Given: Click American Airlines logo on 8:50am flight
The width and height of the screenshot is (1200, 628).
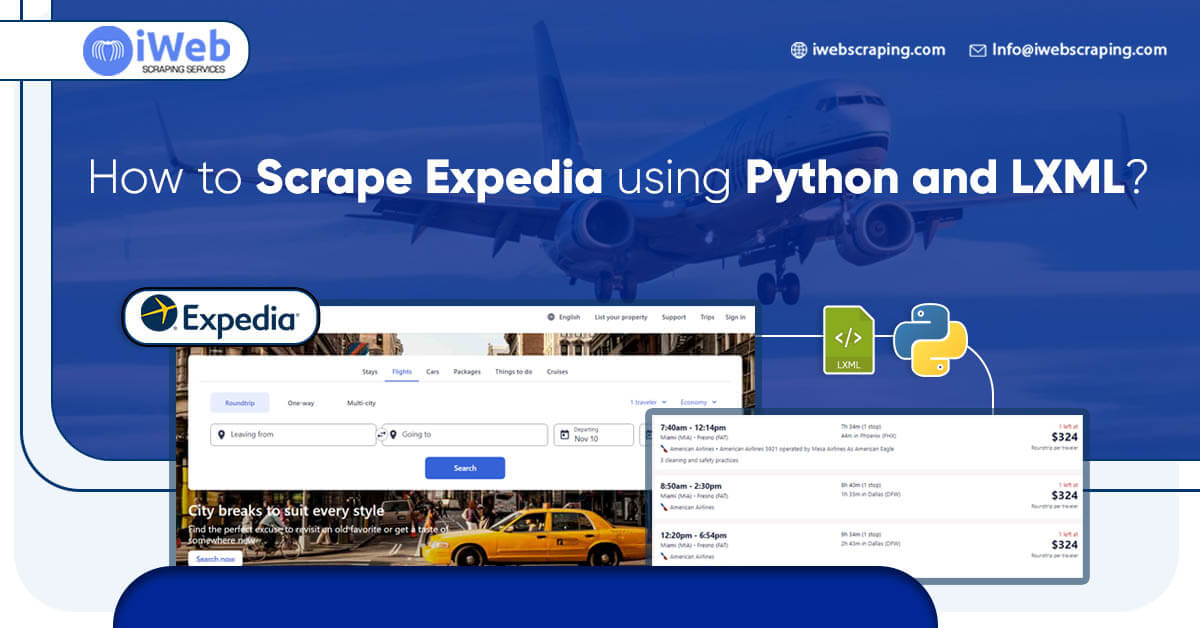Looking at the screenshot, I should [x=664, y=507].
